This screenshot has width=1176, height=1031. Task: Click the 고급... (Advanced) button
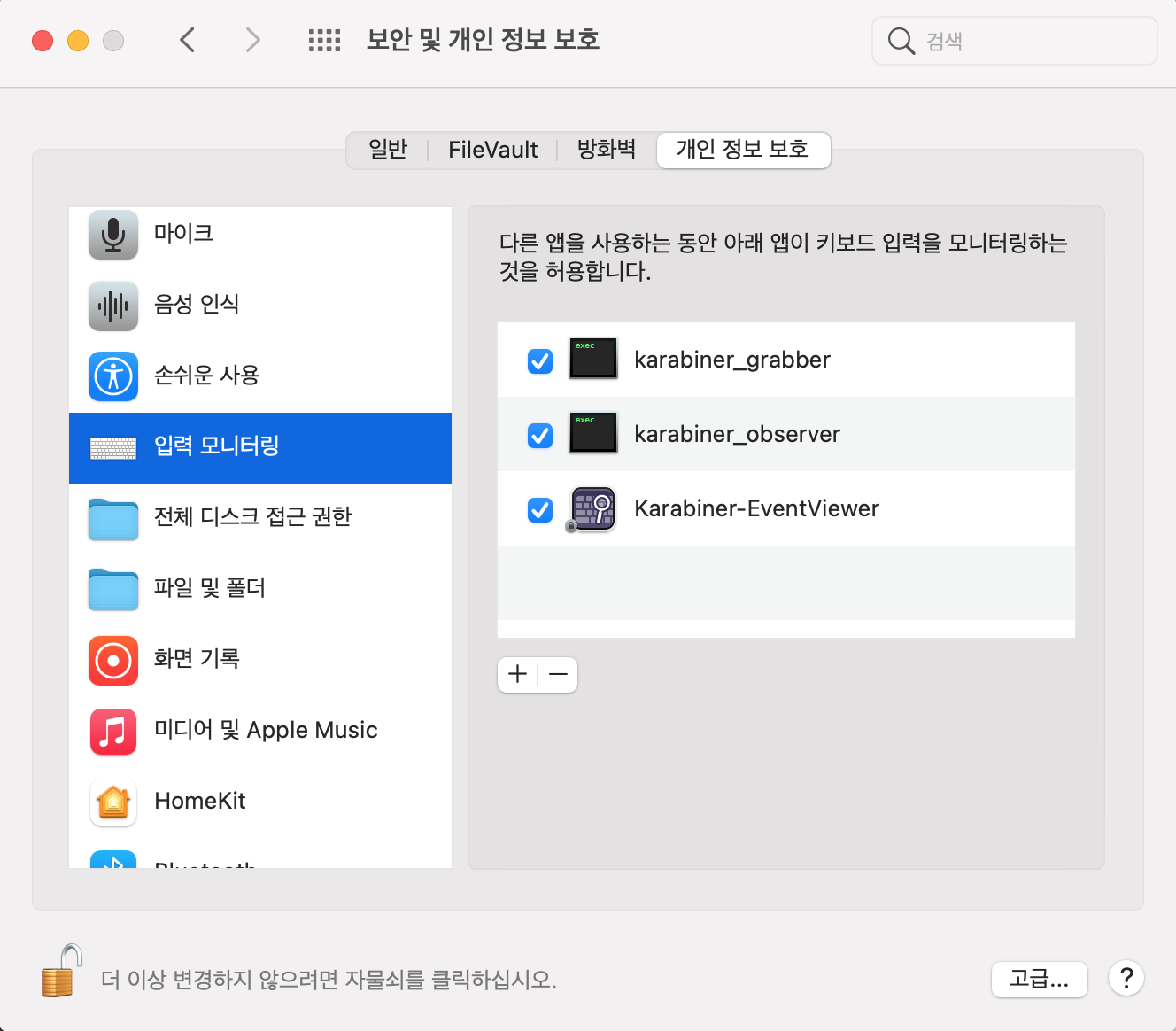pyautogui.click(x=1039, y=980)
